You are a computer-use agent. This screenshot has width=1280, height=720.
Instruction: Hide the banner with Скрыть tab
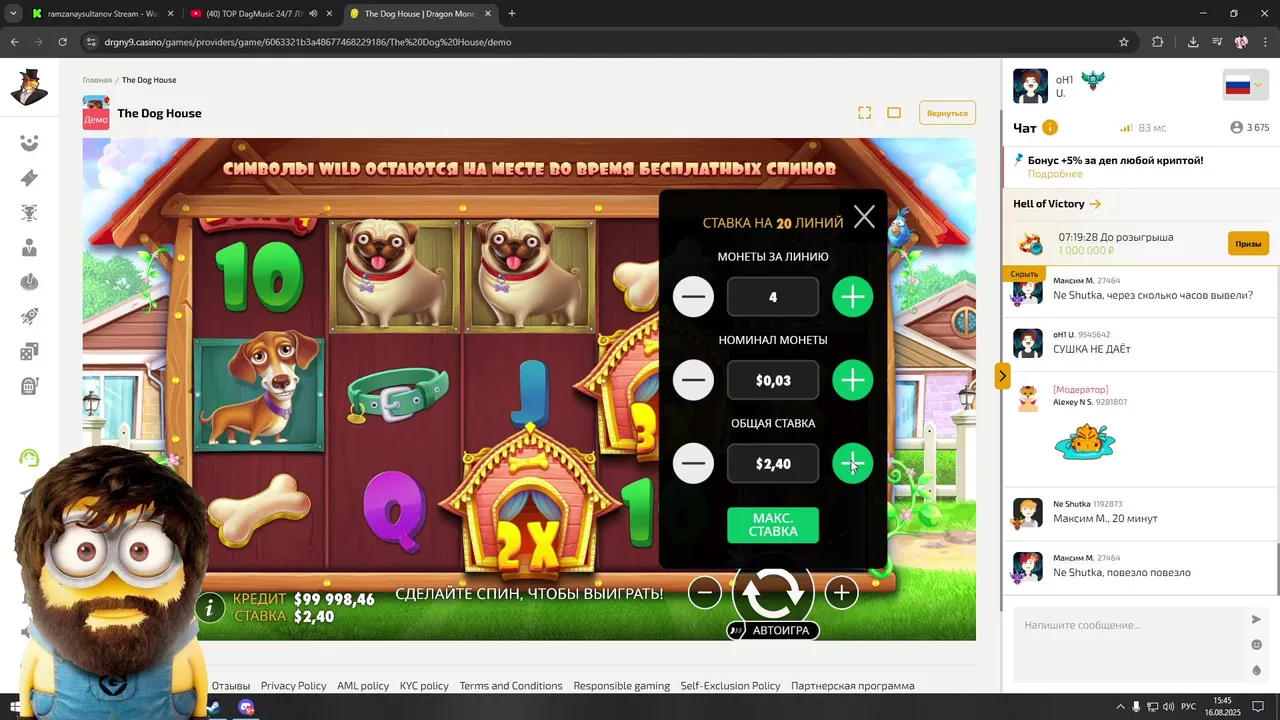coord(1024,274)
